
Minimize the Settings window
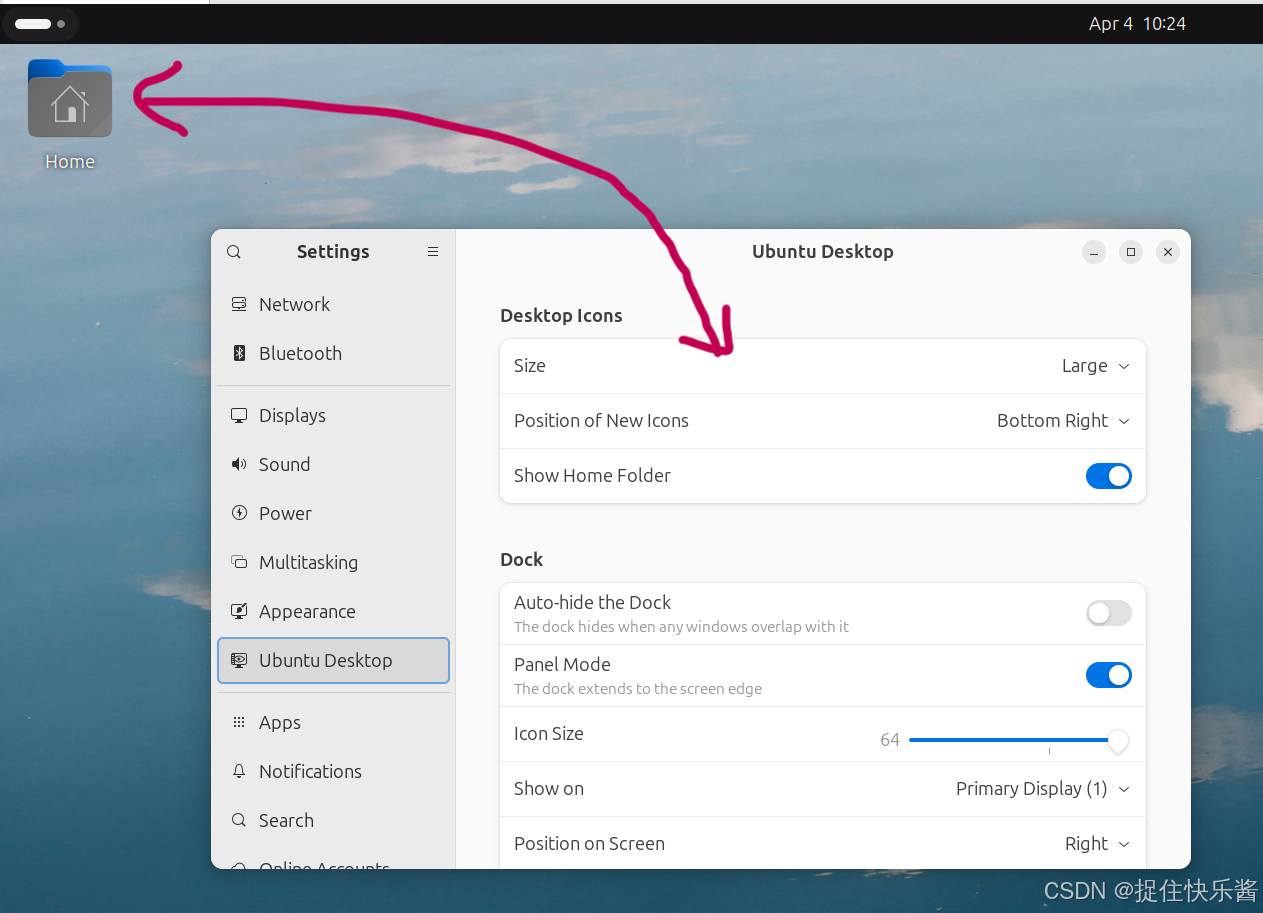(x=1094, y=252)
